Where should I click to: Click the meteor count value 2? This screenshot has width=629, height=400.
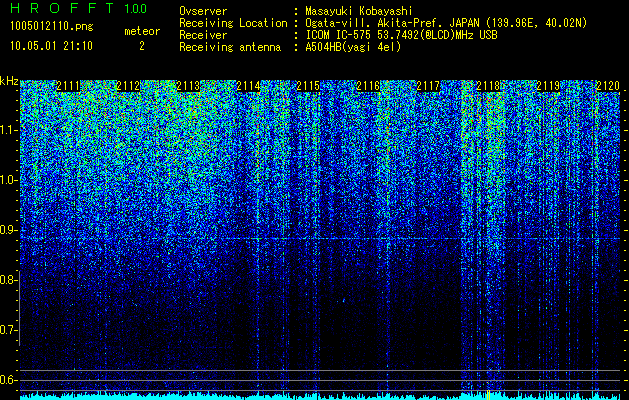coord(142,46)
